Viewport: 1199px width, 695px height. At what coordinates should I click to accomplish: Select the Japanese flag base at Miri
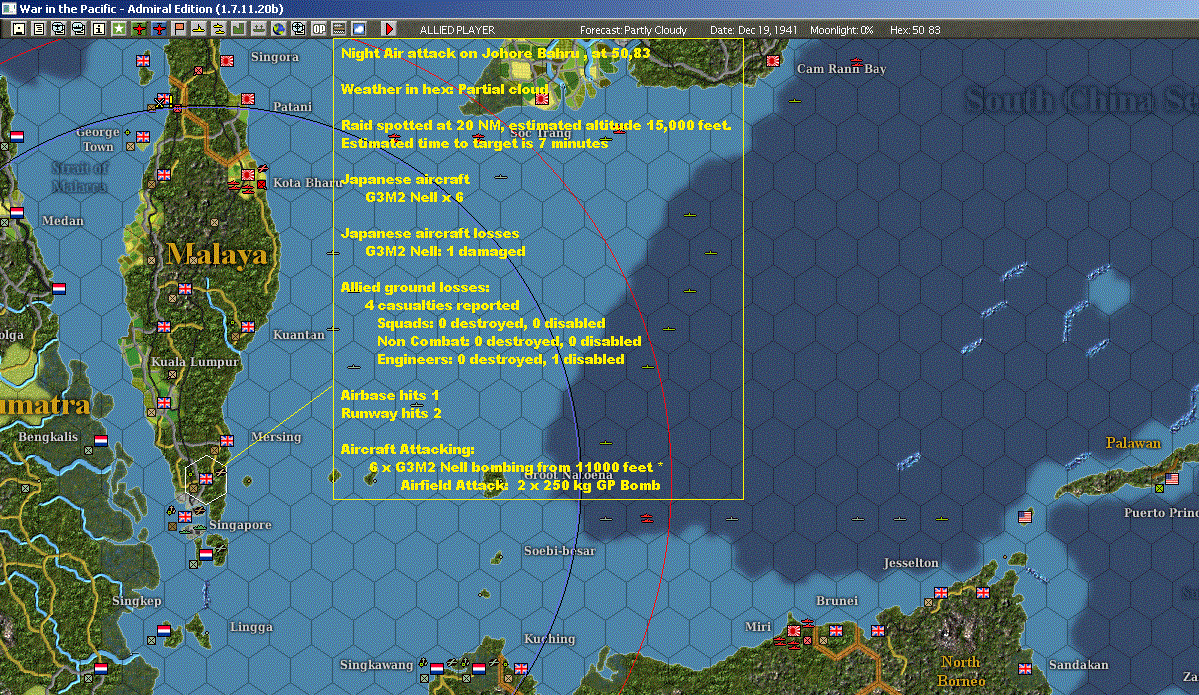coord(794,631)
